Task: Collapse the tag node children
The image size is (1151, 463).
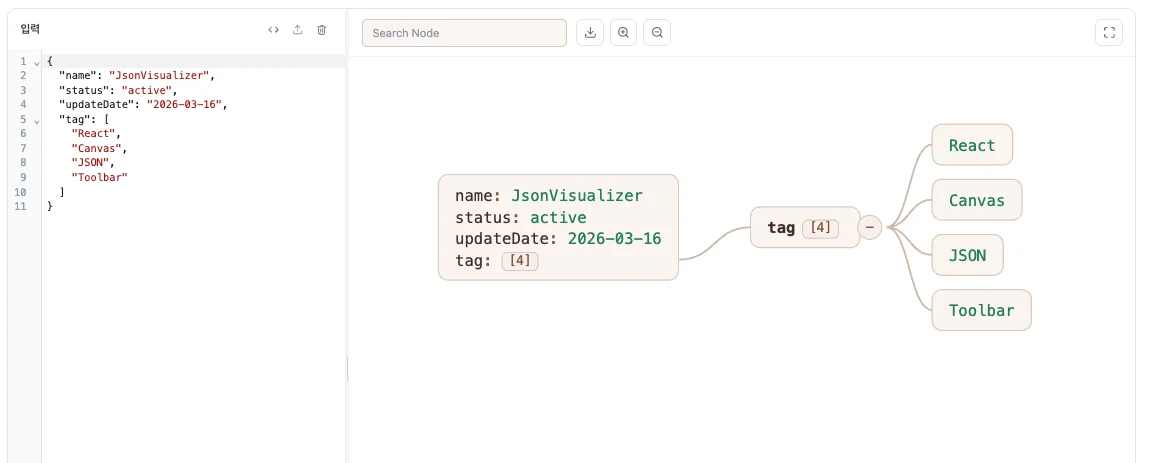Action: 870,227
